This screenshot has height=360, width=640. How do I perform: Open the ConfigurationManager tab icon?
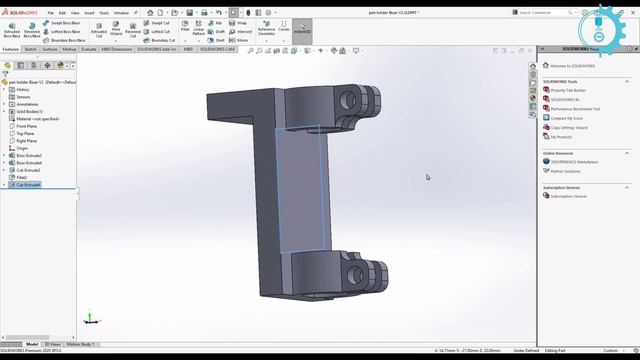34,65
